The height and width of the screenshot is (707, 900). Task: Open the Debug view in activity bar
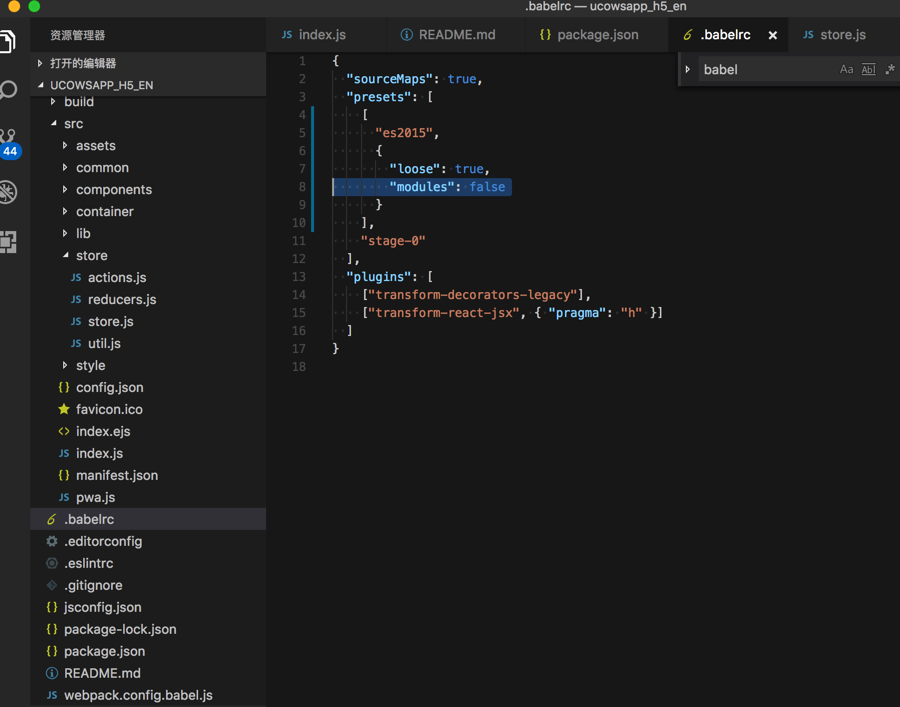coord(8,192)
